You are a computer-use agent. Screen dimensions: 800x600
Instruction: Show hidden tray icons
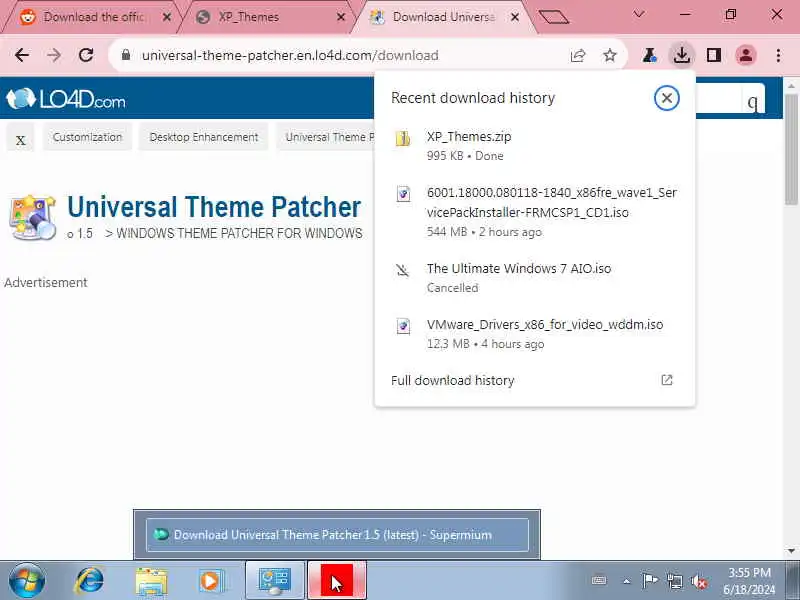coord(627,581)
